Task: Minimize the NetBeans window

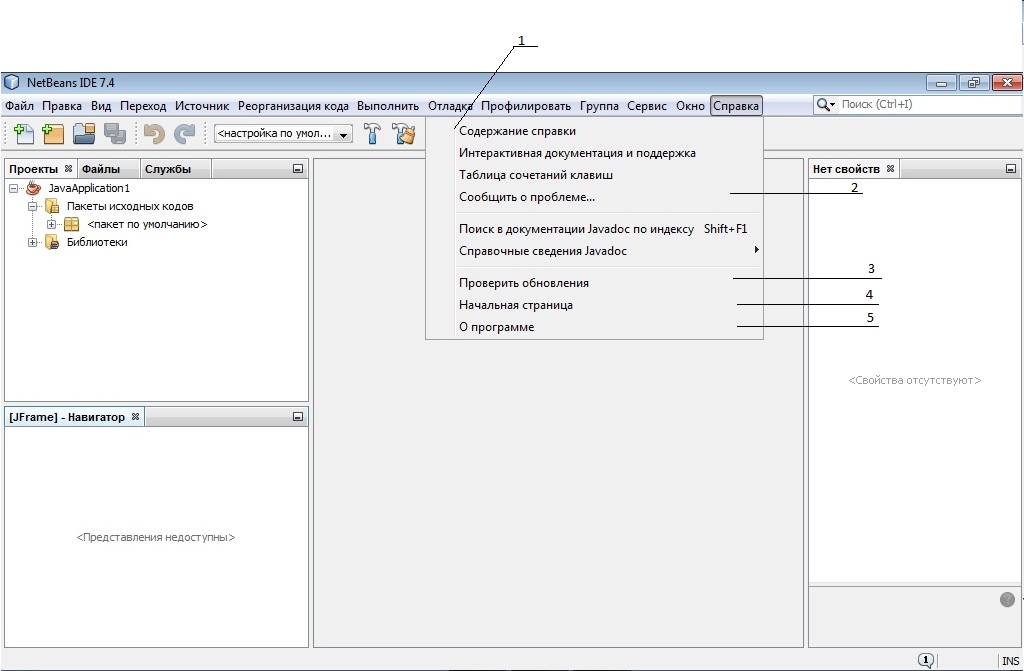Action: (941, 83)
